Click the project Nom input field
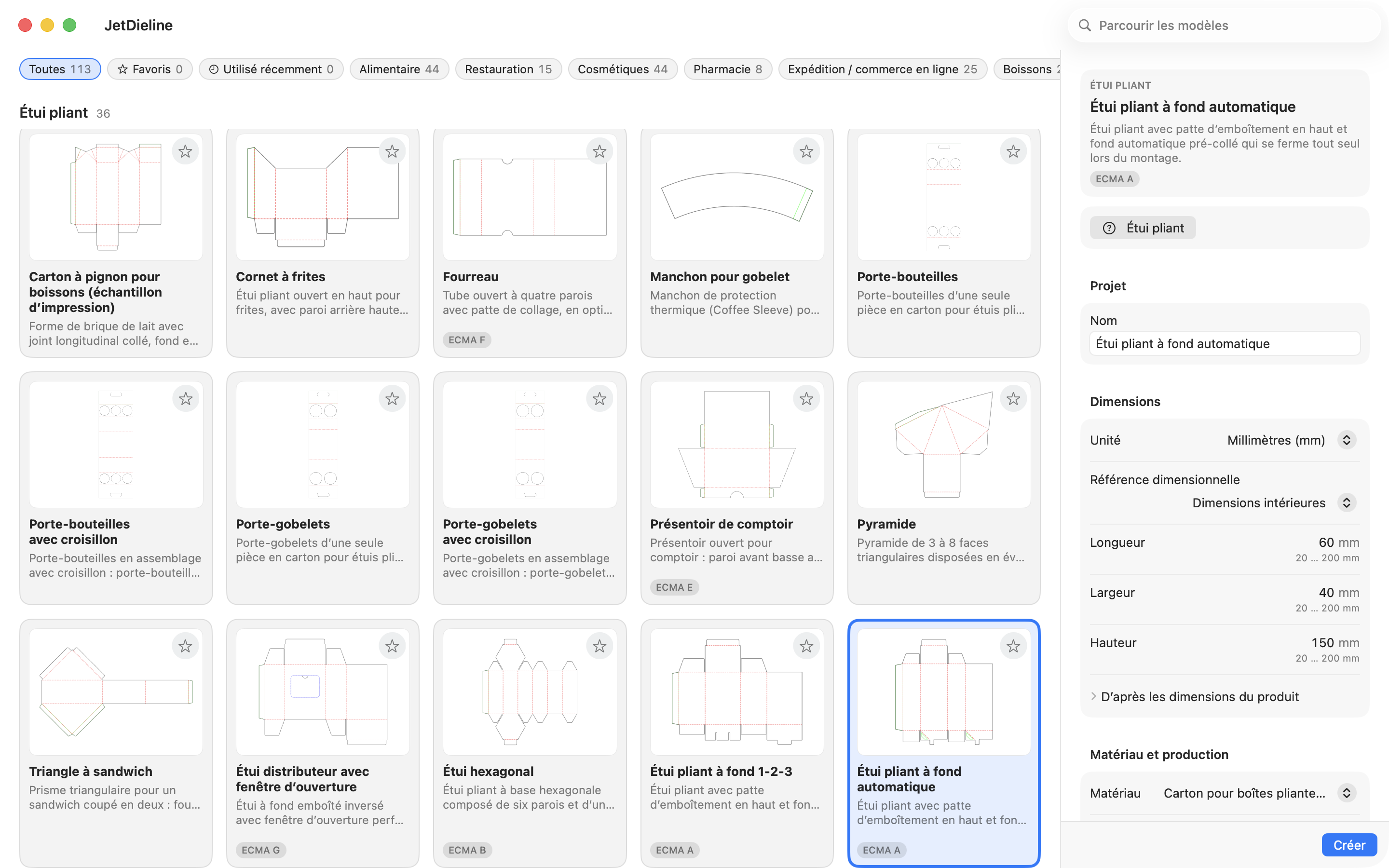 coord(1224,344)
